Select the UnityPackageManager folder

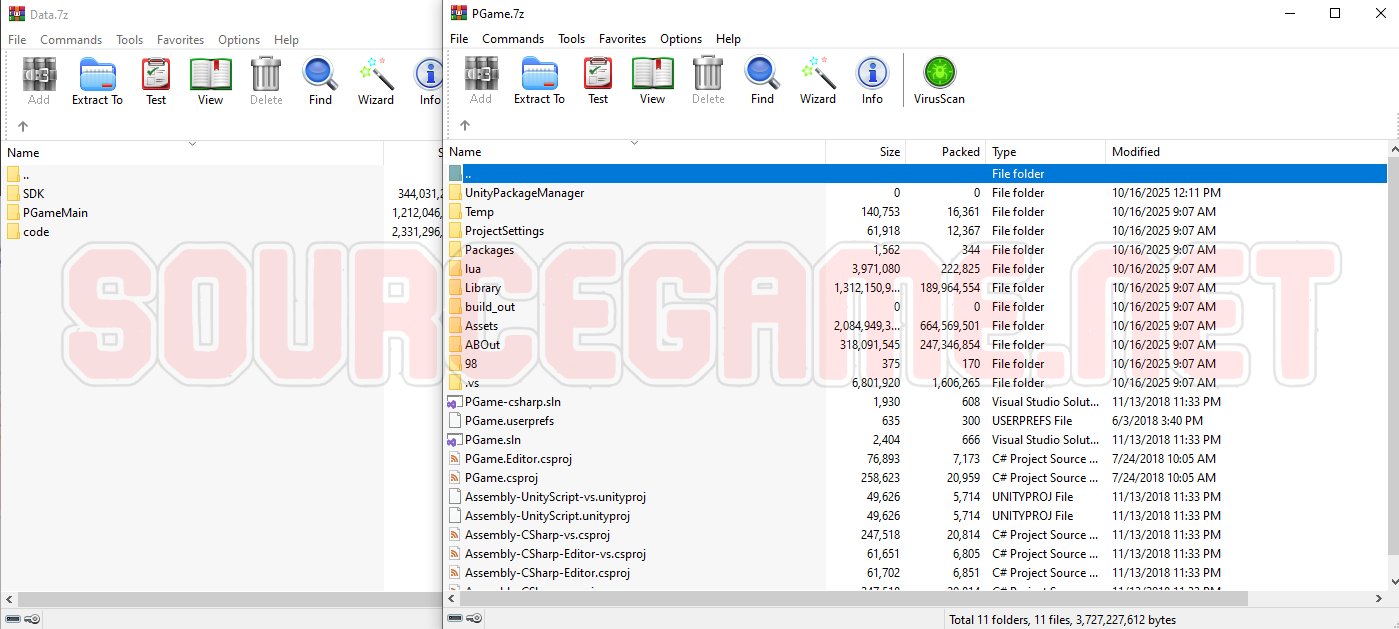[524, 193]
